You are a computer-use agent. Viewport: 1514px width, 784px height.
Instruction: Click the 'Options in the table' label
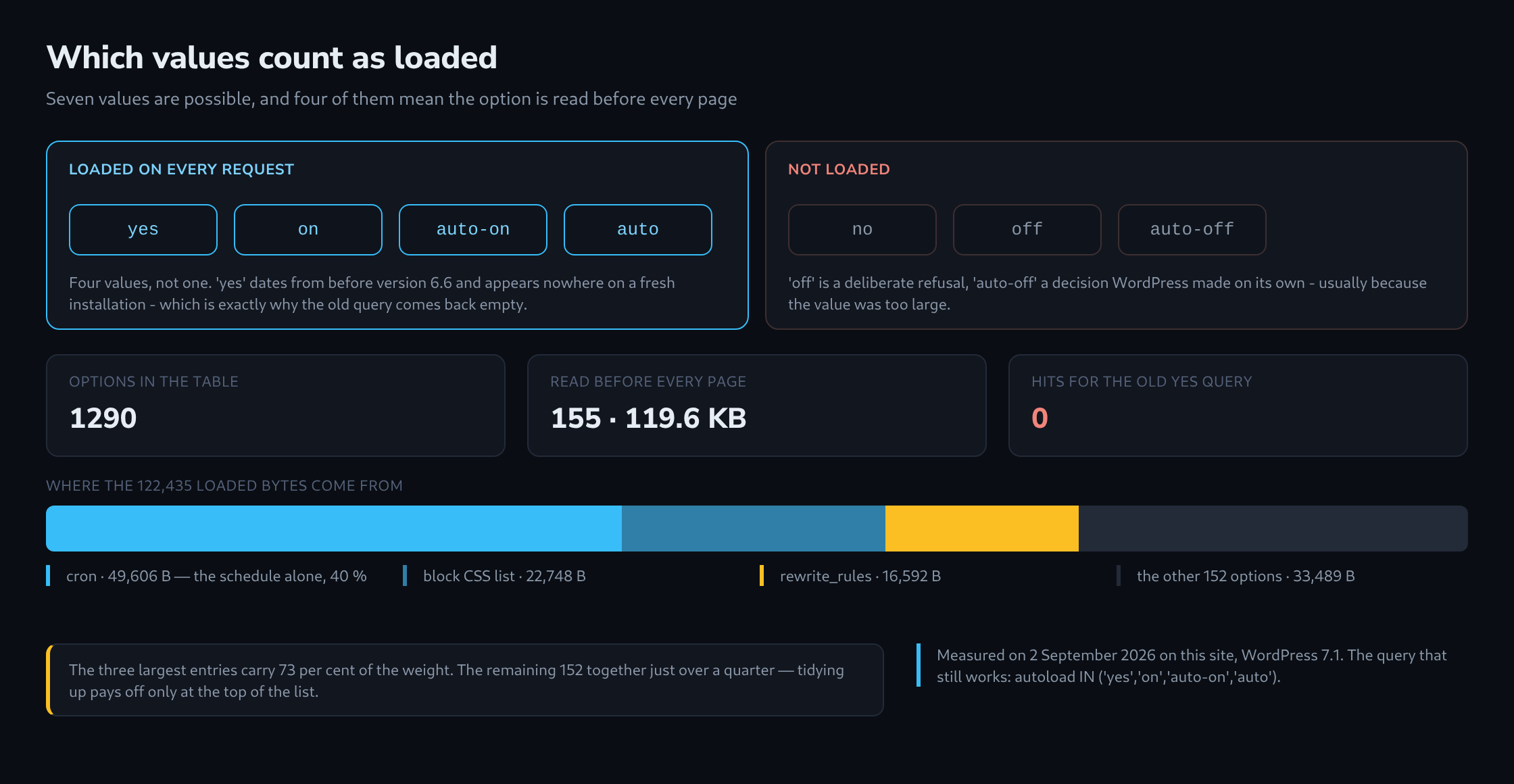click(x=153, y=382)
